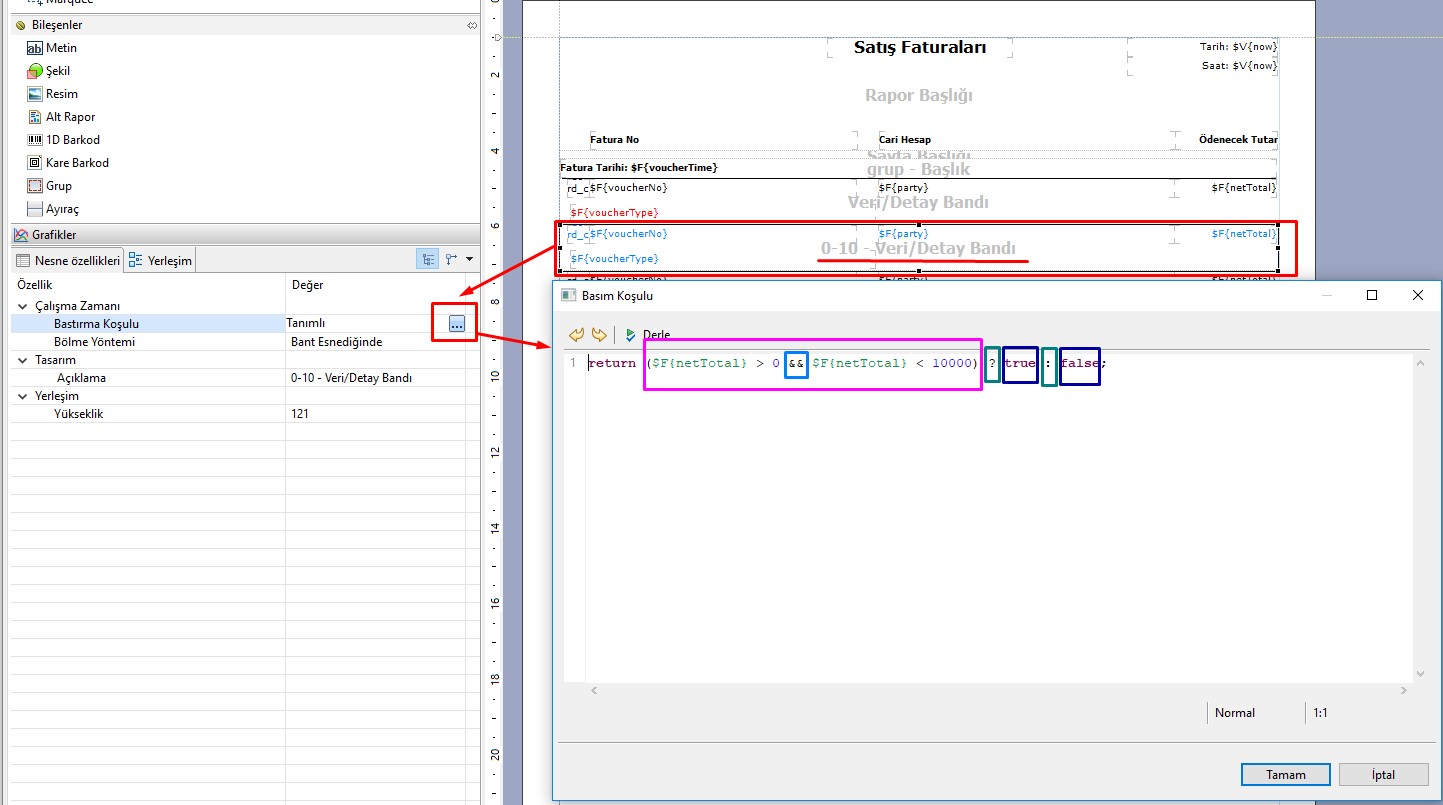Viewport: 1443px width, 805px height.
Task: Pick the Şekil shape component
Action: click(57, 71)
